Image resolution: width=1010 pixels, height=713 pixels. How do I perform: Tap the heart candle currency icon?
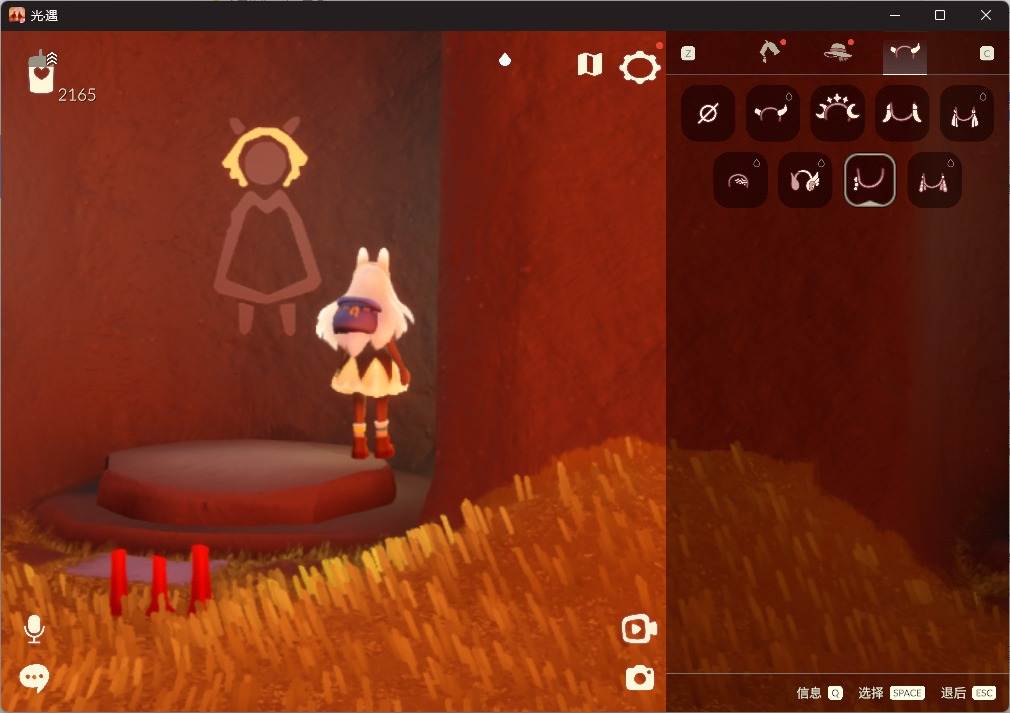[x=41, y=73]
